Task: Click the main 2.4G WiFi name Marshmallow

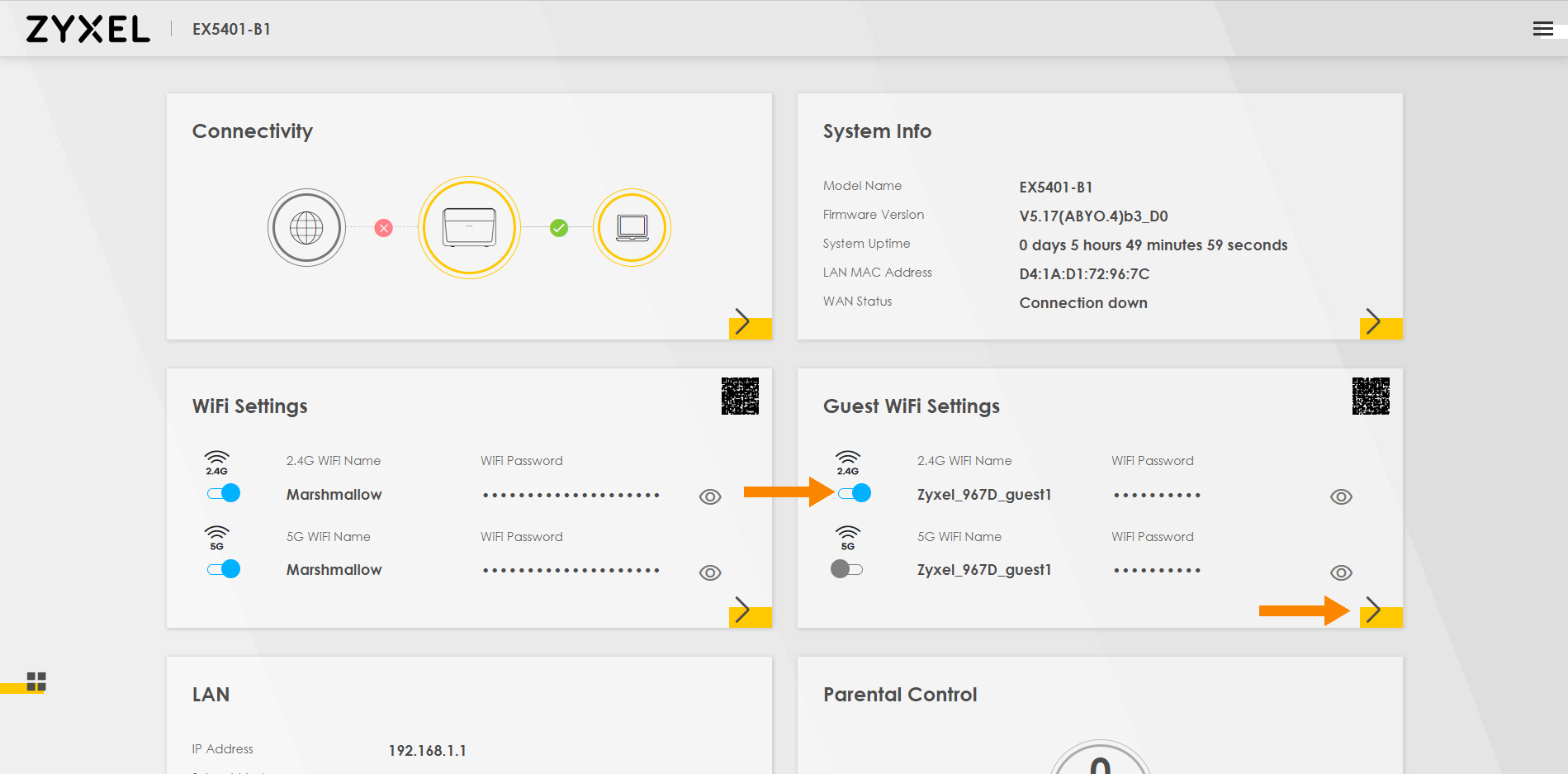Action: coord(334,495)
